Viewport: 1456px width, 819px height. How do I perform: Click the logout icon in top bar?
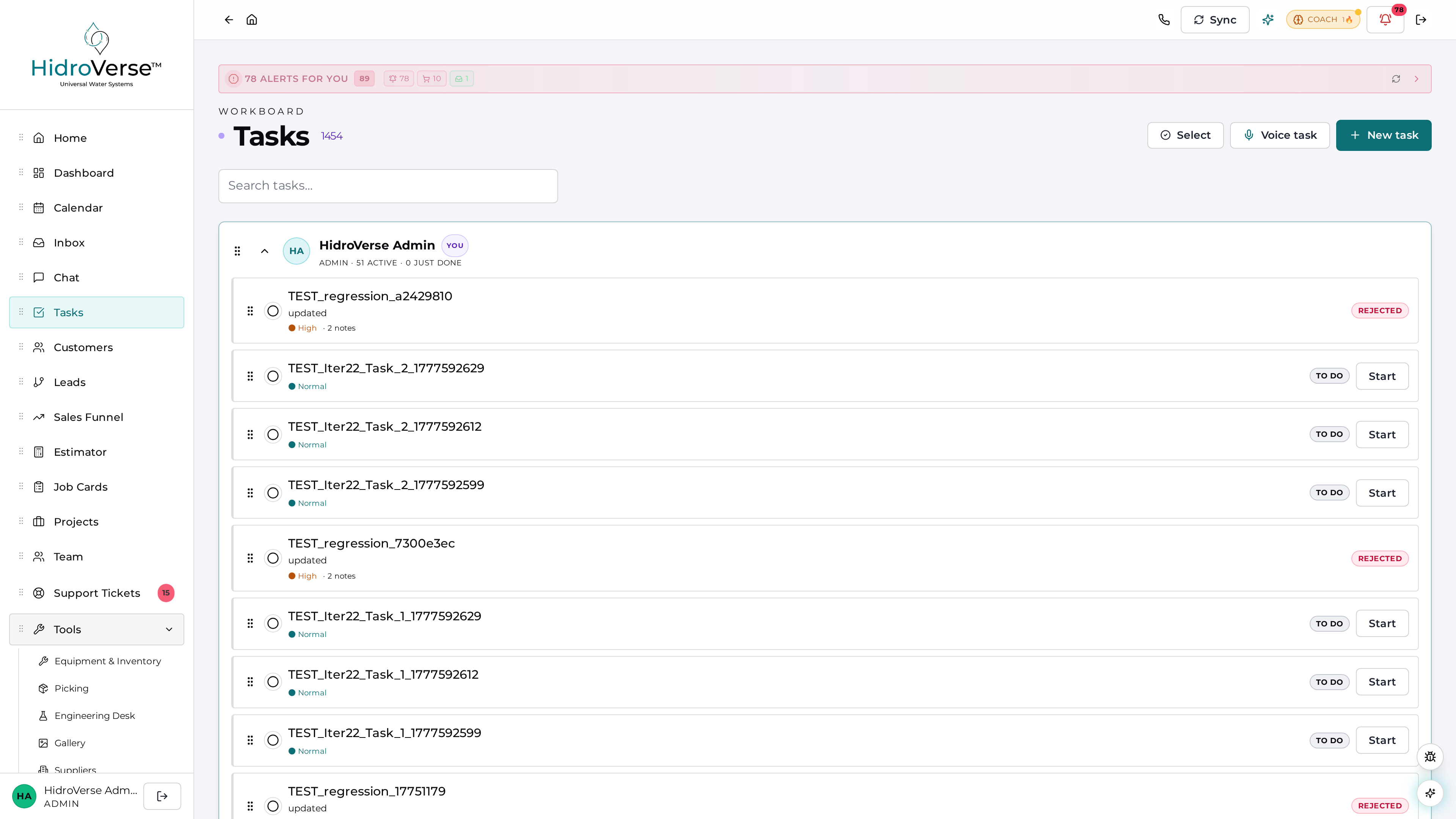click(1421, 20)
